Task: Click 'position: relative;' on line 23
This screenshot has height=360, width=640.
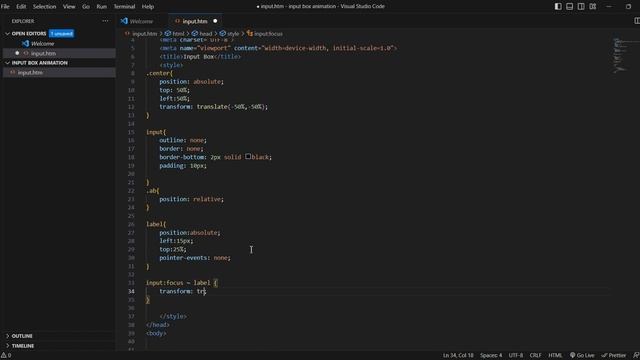Action: coord(191,199)
